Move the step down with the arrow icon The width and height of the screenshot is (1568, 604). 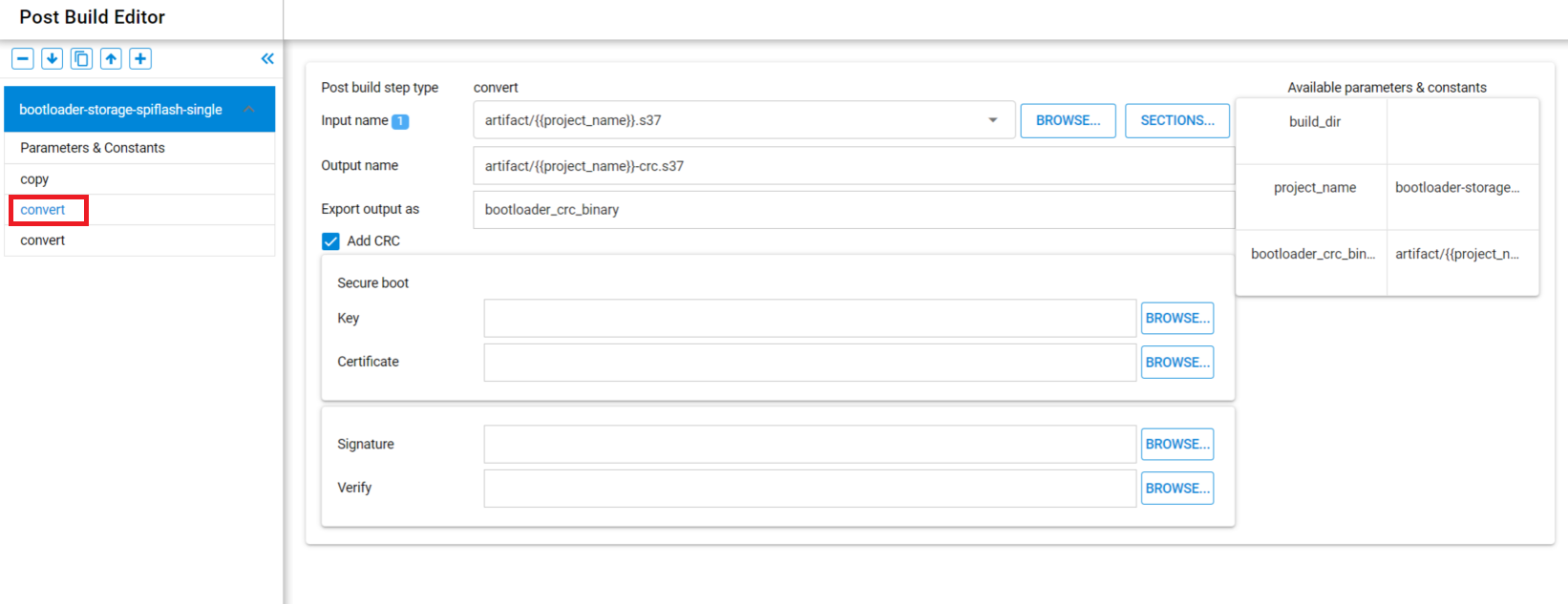[53, 59]
